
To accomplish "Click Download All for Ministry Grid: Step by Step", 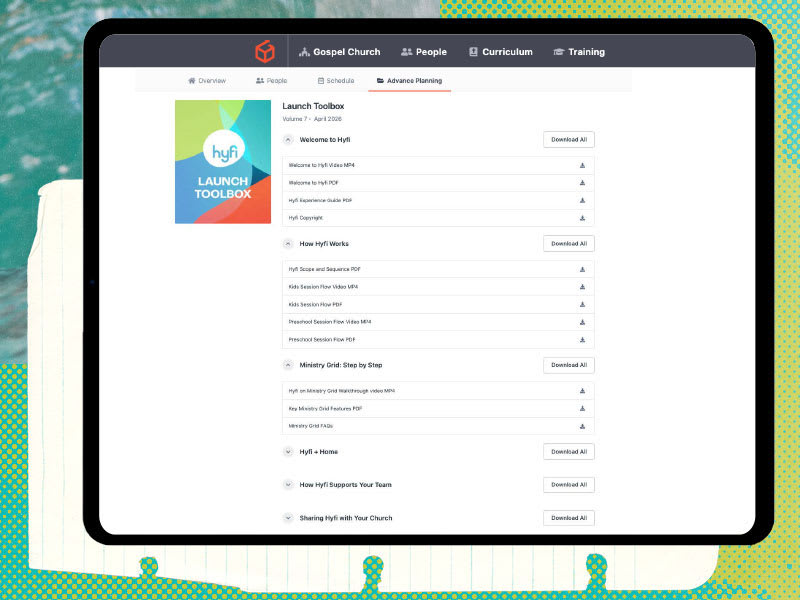I will click(569, 365).
